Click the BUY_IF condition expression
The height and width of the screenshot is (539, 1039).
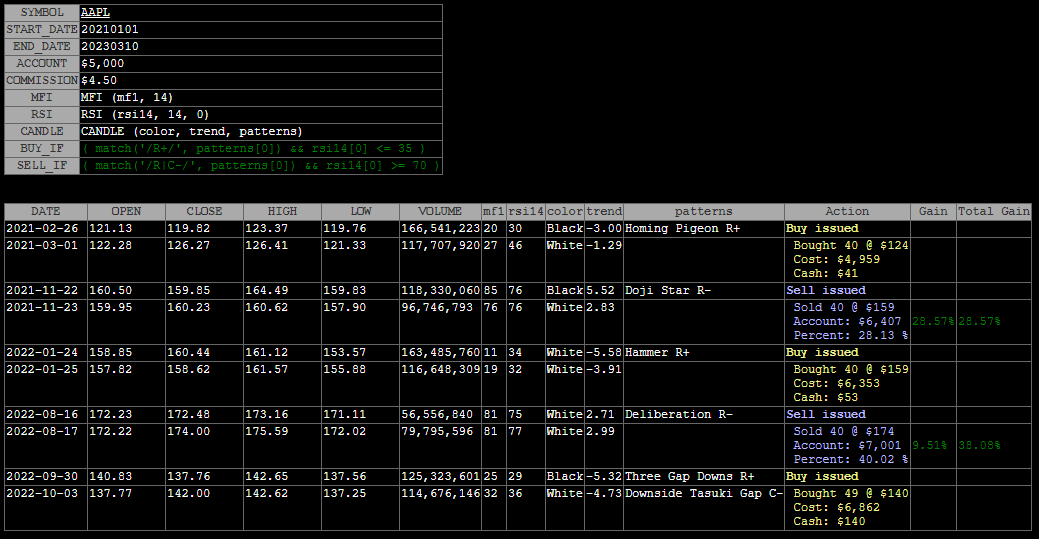[254, 149]
